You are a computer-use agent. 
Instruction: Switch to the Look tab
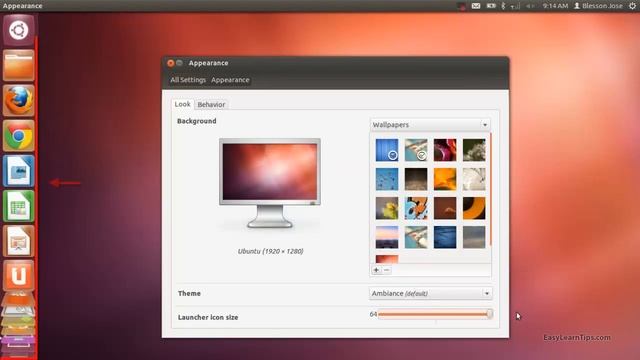pos(182,104)
